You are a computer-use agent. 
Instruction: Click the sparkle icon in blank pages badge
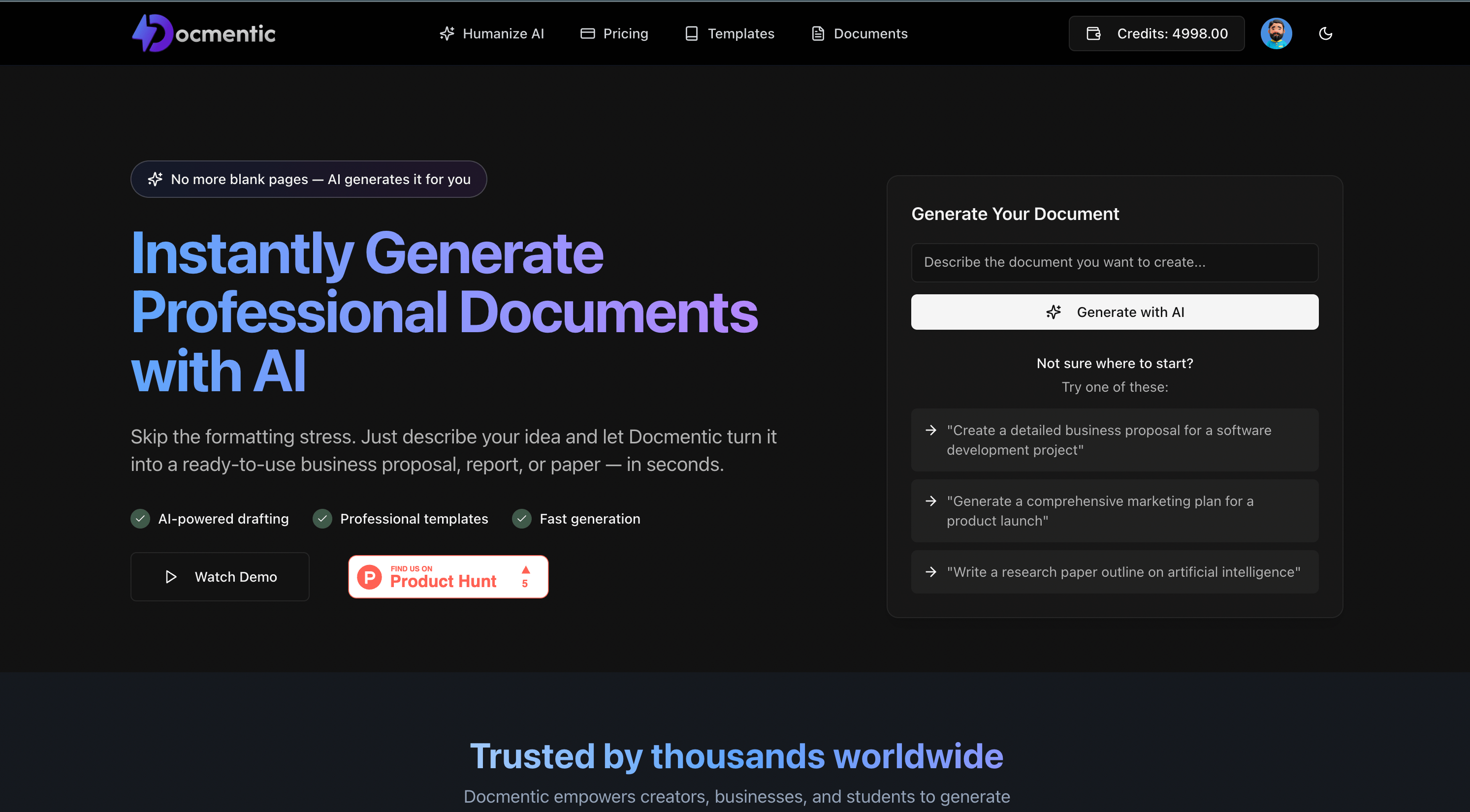pyautogui.click(x=155, y=179)
